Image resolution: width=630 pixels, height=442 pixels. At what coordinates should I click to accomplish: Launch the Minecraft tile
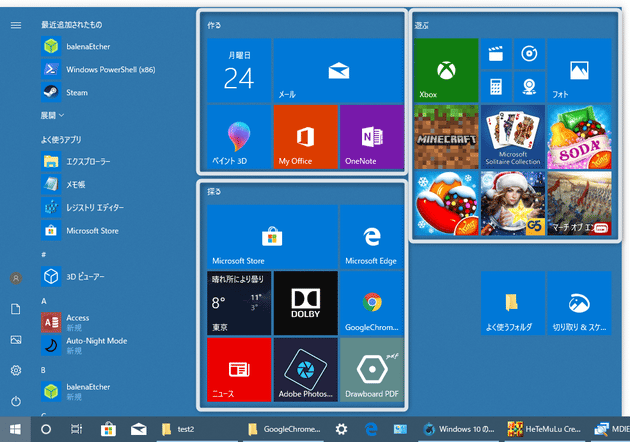[x=446, y=137]
